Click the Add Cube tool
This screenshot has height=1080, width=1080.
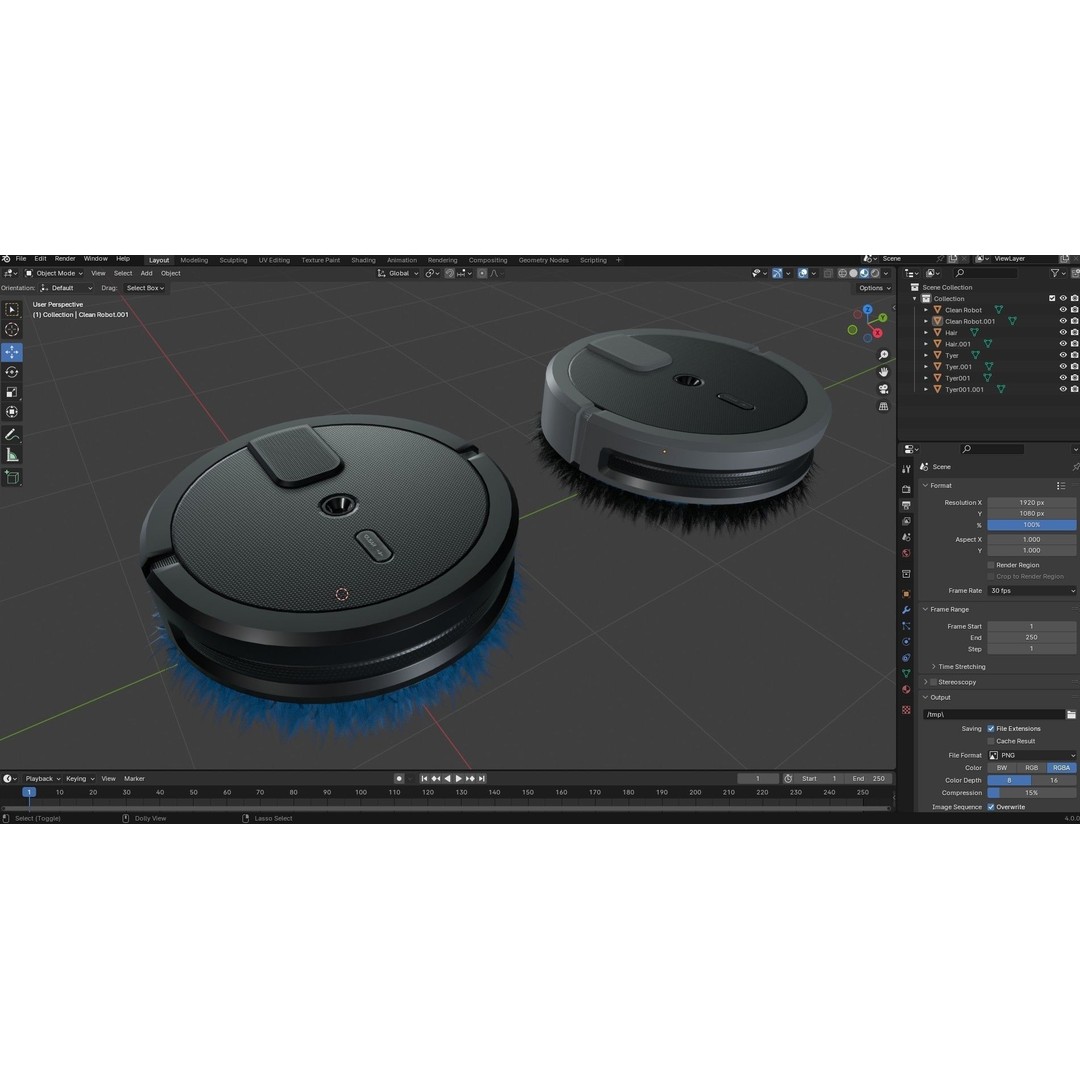(12, 478)
